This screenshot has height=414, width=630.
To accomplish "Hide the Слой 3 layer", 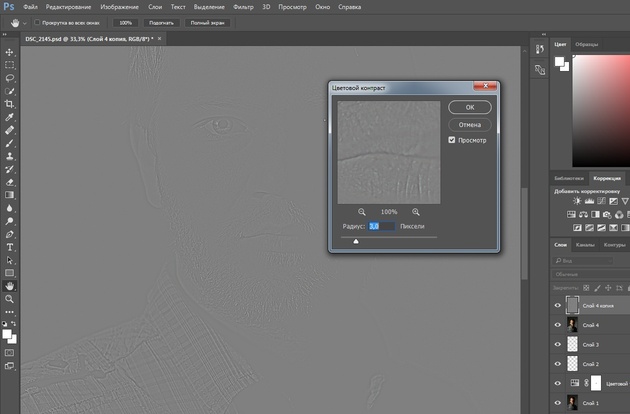I will pyautogui.click(x=558, y=344).
